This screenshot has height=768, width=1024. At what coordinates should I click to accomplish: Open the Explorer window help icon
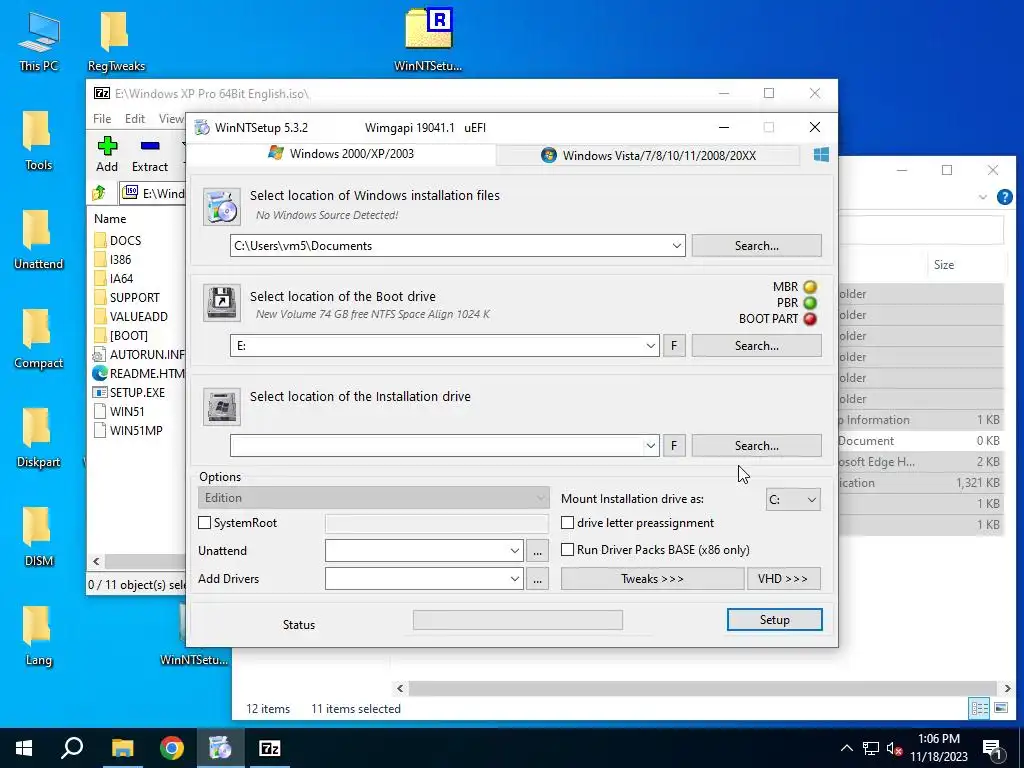click(x=1004, y=197)
